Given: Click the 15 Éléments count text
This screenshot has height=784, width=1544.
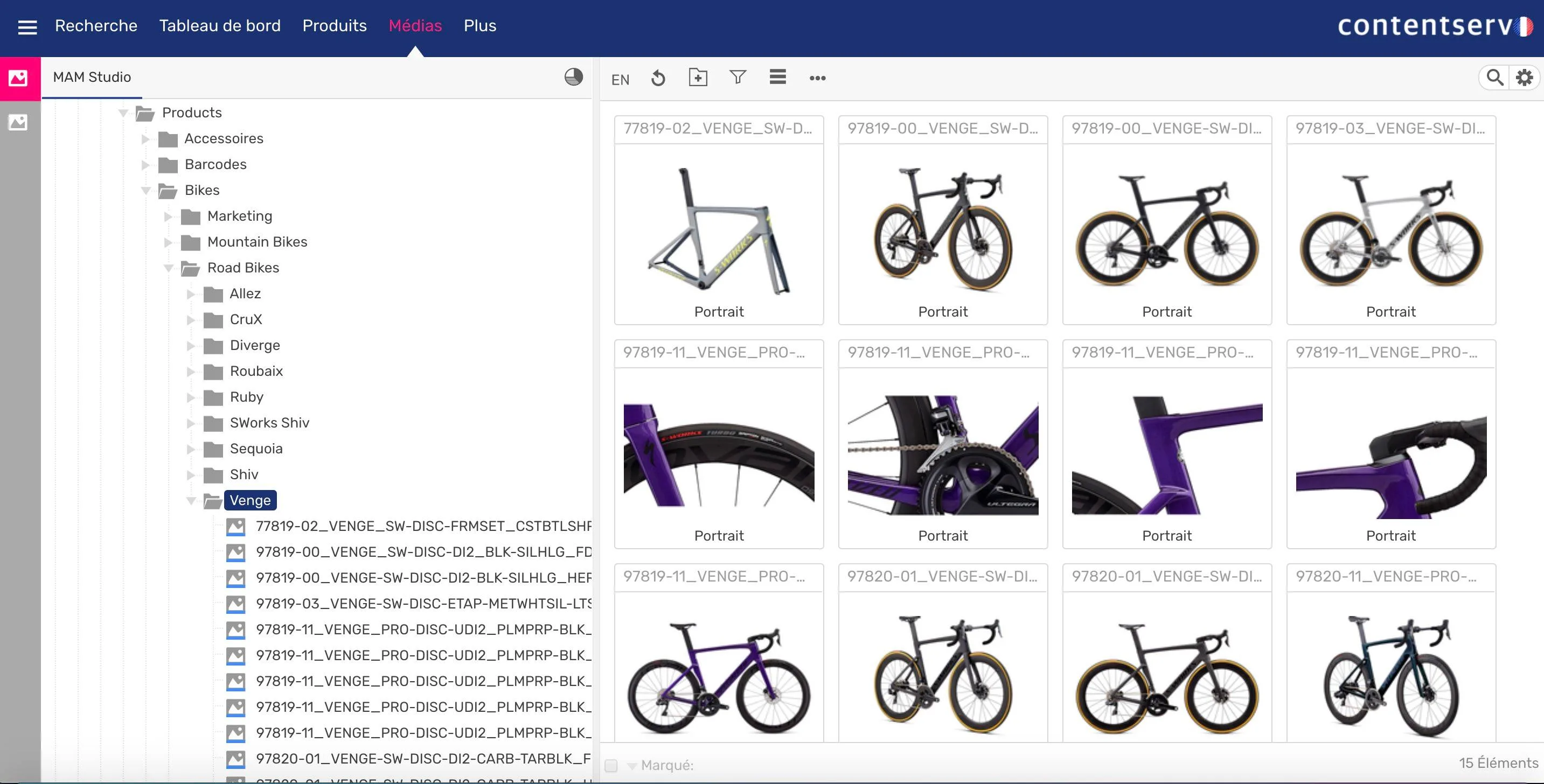Looking at the screenshot, I should point(1498,763).
